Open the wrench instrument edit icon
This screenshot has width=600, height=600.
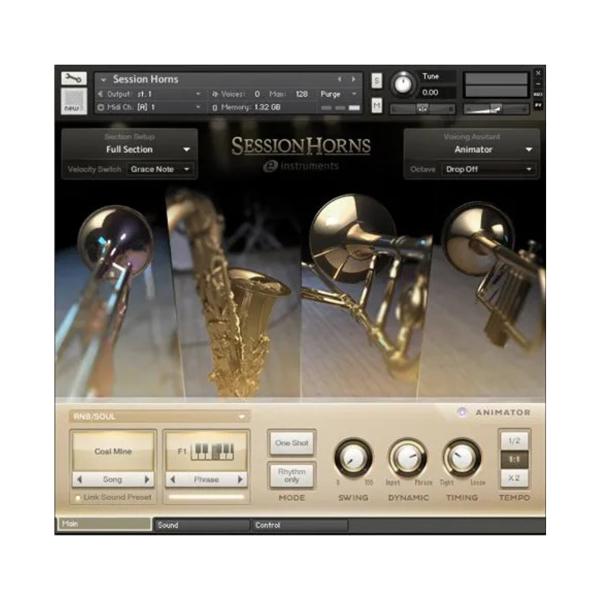[74, 78]
